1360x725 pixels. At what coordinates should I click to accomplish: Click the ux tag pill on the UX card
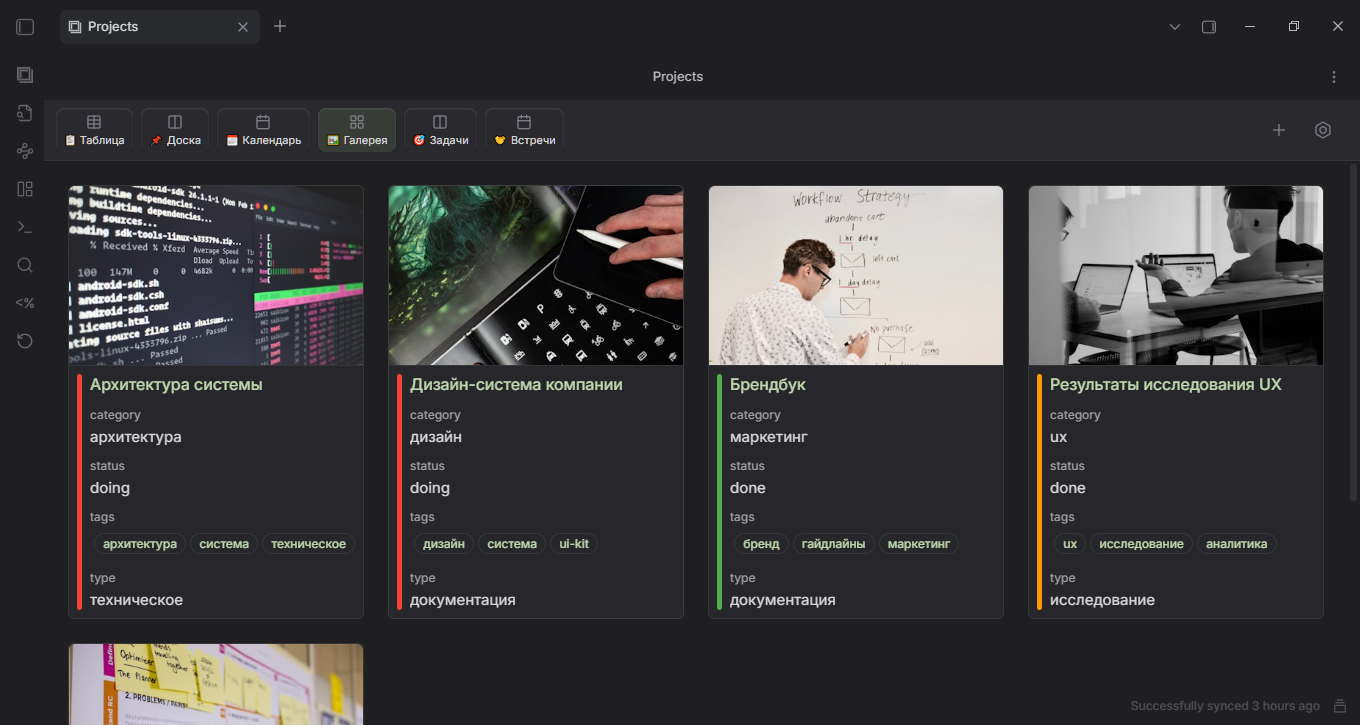(x=1070, y=544)
